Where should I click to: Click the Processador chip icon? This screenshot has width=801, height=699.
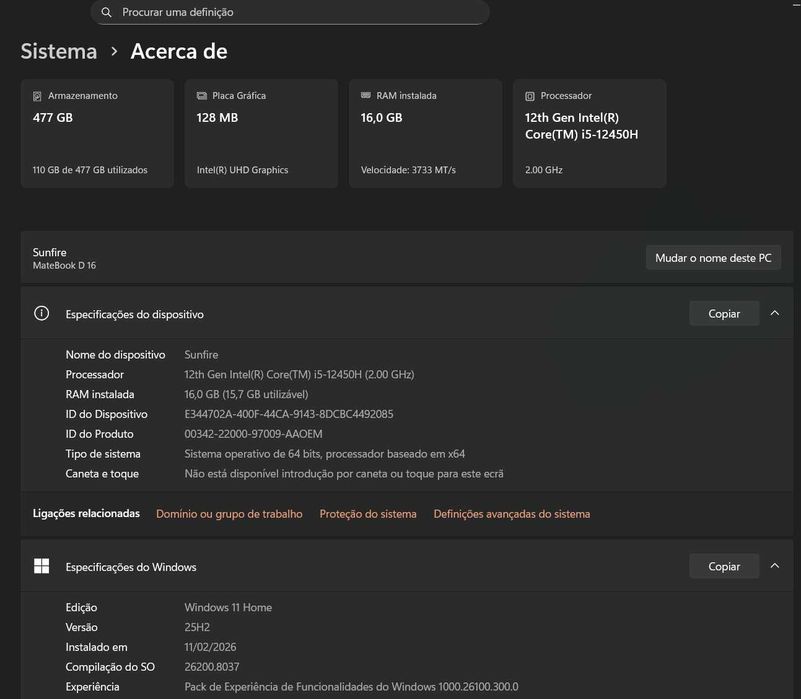coord(530,96)
